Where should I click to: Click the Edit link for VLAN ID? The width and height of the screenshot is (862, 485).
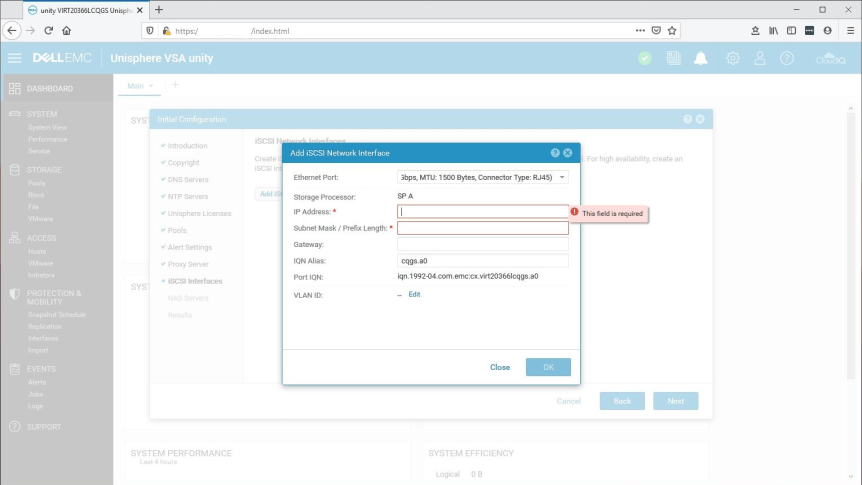(x=414, y=295)
